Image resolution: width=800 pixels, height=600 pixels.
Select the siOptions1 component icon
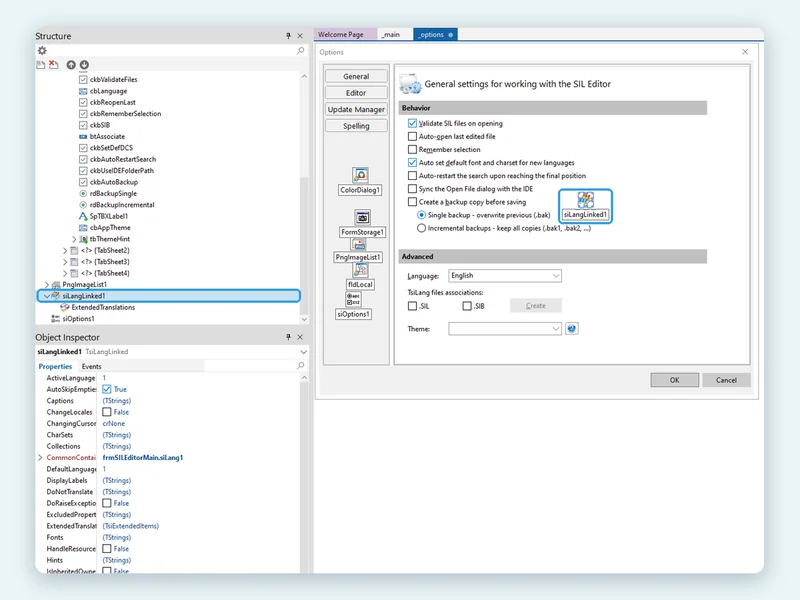(x=354, y=299)
